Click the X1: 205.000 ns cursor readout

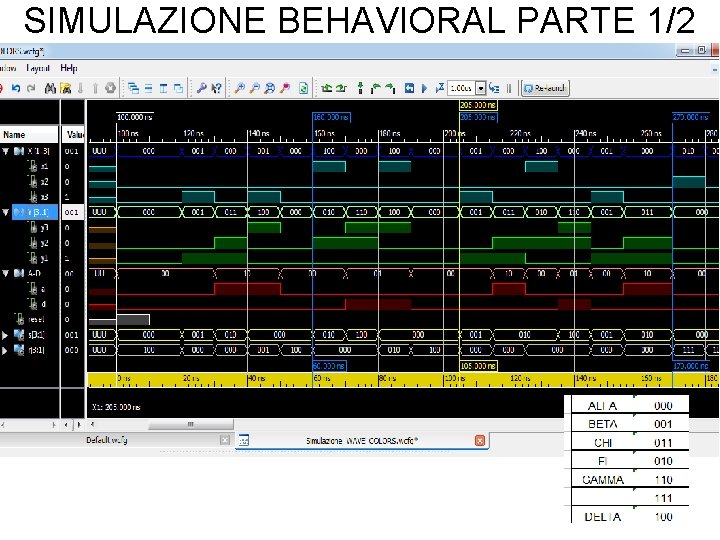pos(116,407)
